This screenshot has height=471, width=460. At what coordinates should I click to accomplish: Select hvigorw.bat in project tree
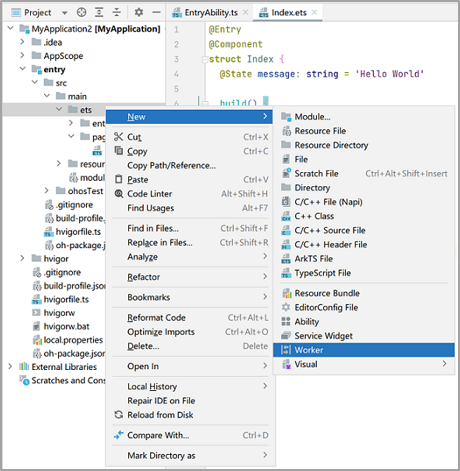pyautogui.click(x=66, y=326)
